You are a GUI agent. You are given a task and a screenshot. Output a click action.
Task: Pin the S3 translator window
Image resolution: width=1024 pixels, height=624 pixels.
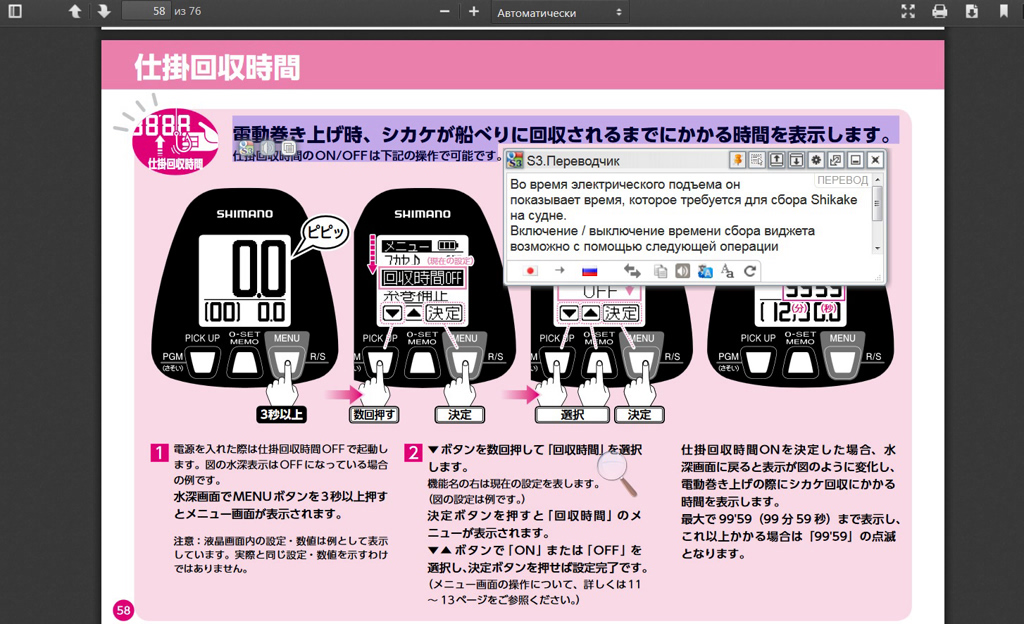(738, 160)
